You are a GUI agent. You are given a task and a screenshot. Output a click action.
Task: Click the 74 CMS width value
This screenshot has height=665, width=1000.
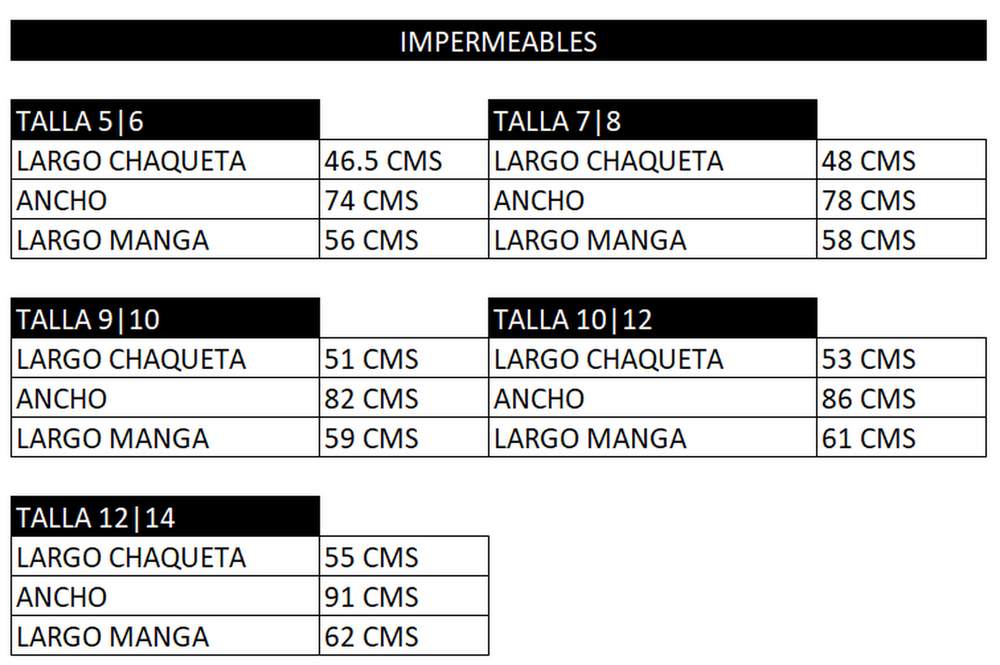(403, 200)
